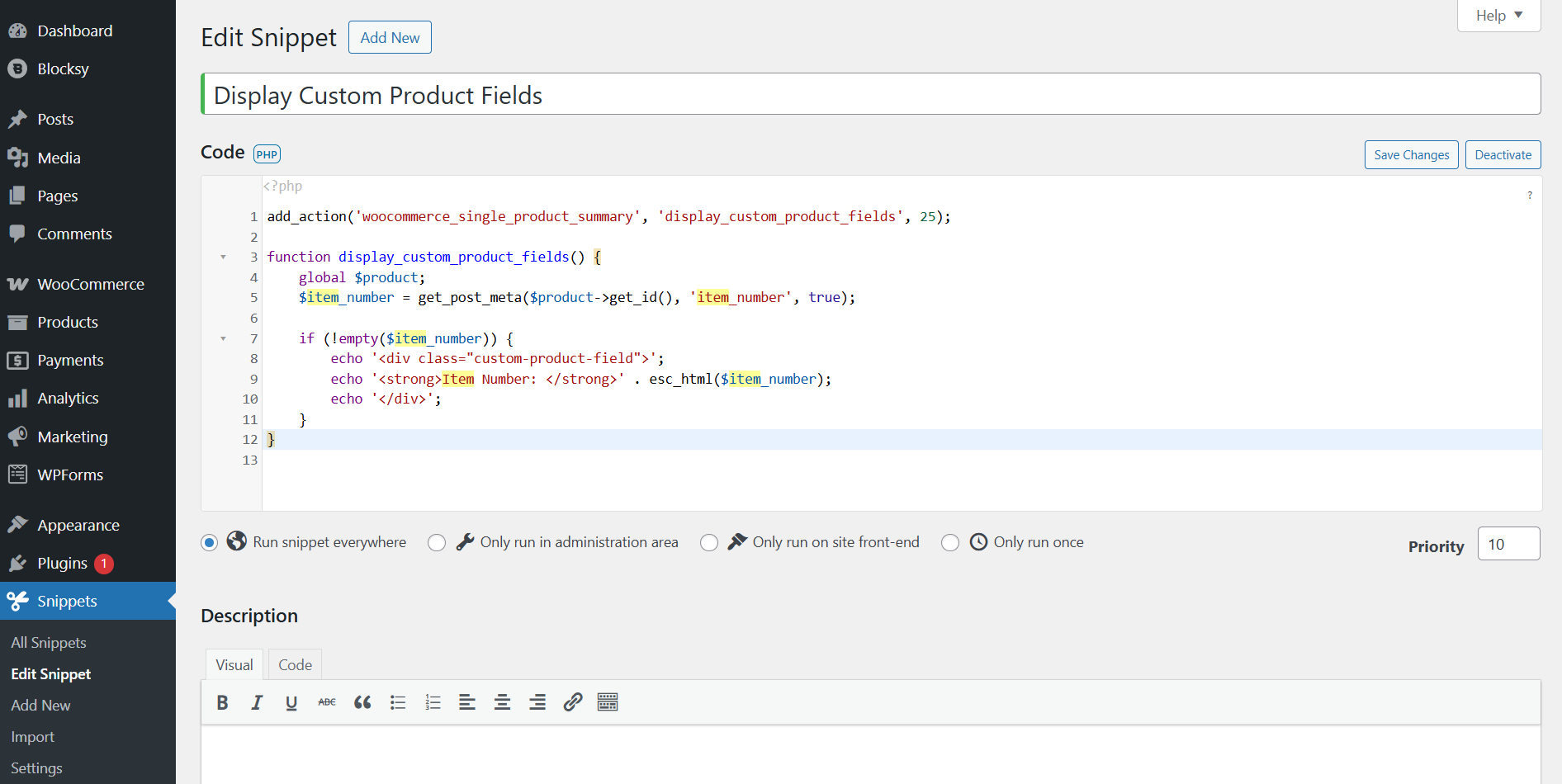This screenshot has width=1562, height=784.
Task: Insert bulleted list in description
Action: click(x=398, y=702)
